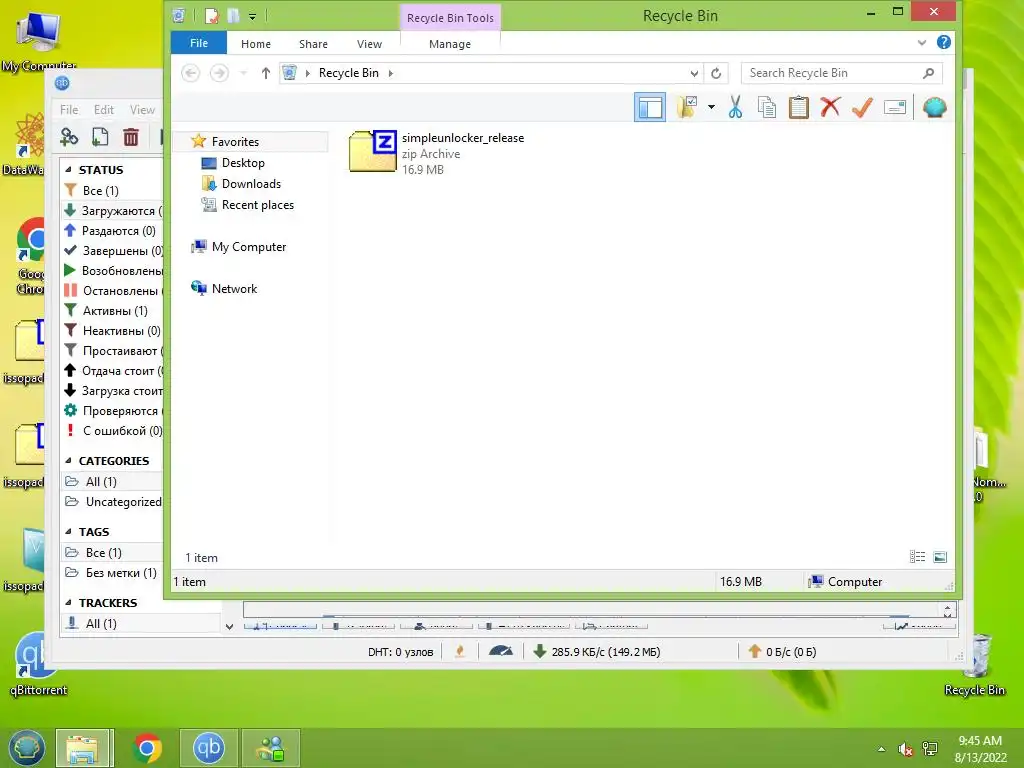Image resolution: width=1024 pixels, height=768 pixels.
Task: Go up one folder level
Action: pyautogui.click(x=265, y=73)
